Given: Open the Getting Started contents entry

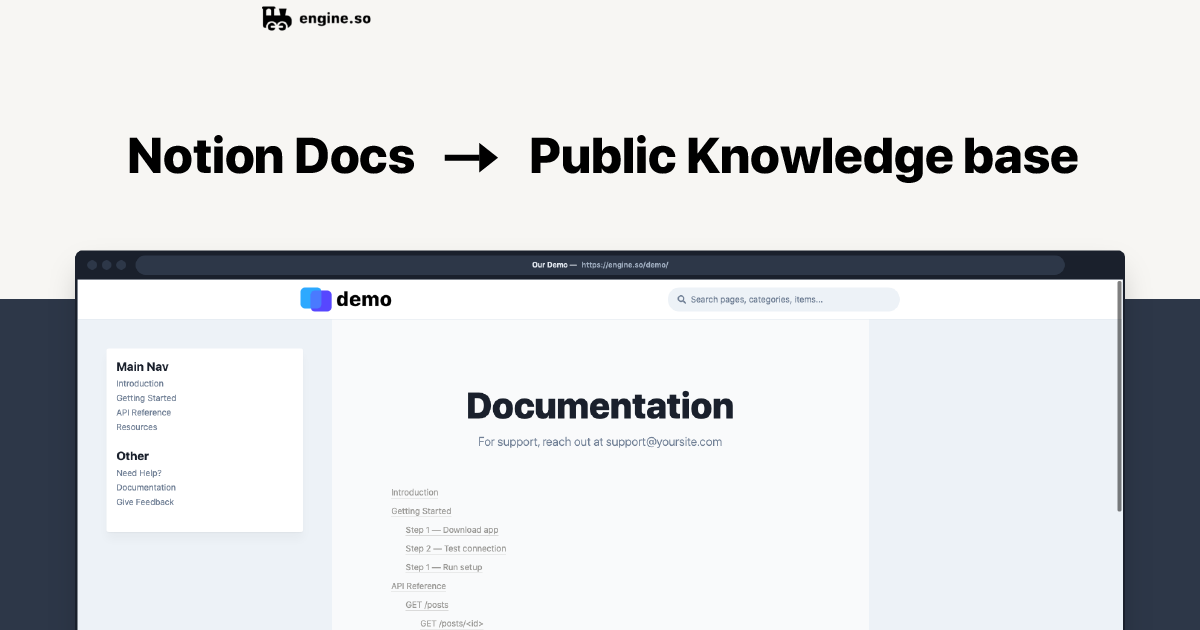Looking at the screenshot, I should 420,511.
